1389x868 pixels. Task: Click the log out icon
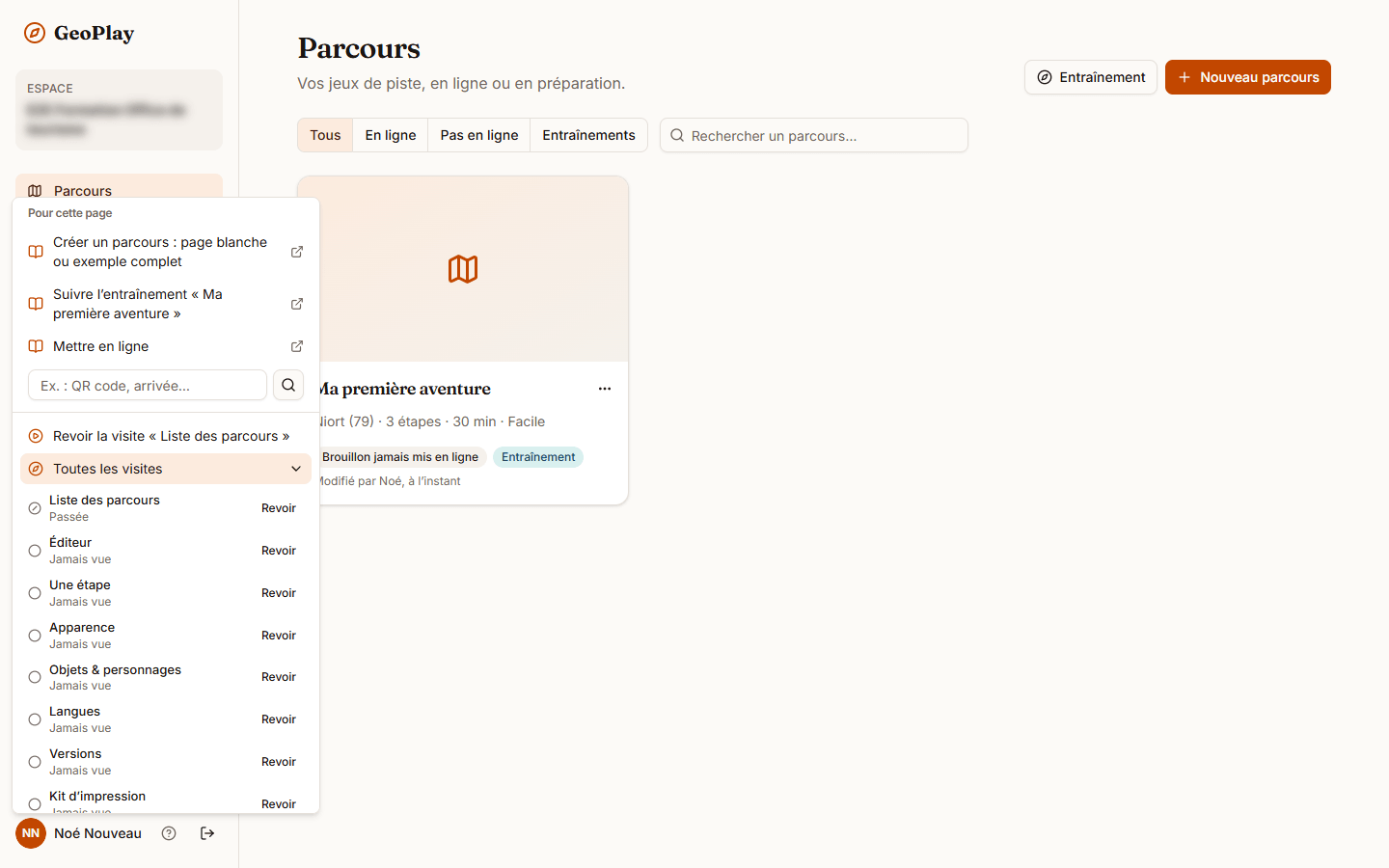[x=207, y=833]
